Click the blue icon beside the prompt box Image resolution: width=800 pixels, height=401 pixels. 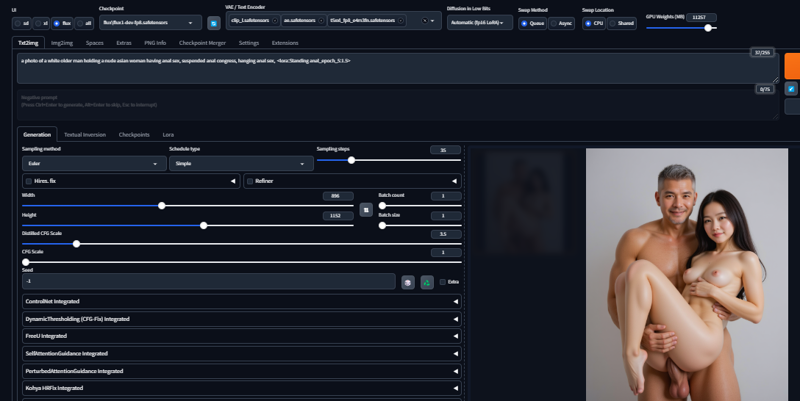coord(791,88)
